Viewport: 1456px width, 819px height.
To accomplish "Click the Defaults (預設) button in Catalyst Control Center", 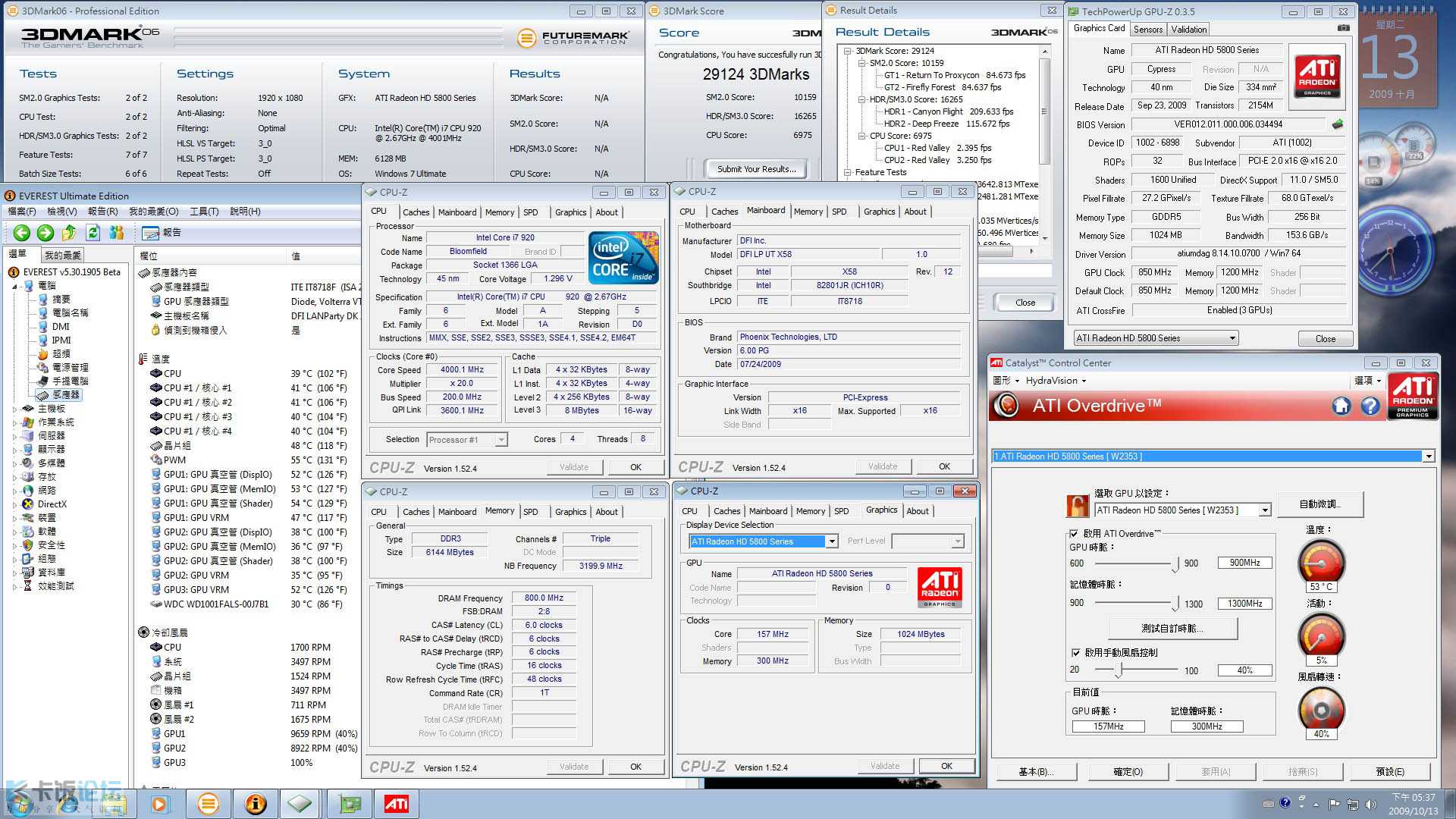I will (1389, 771).
